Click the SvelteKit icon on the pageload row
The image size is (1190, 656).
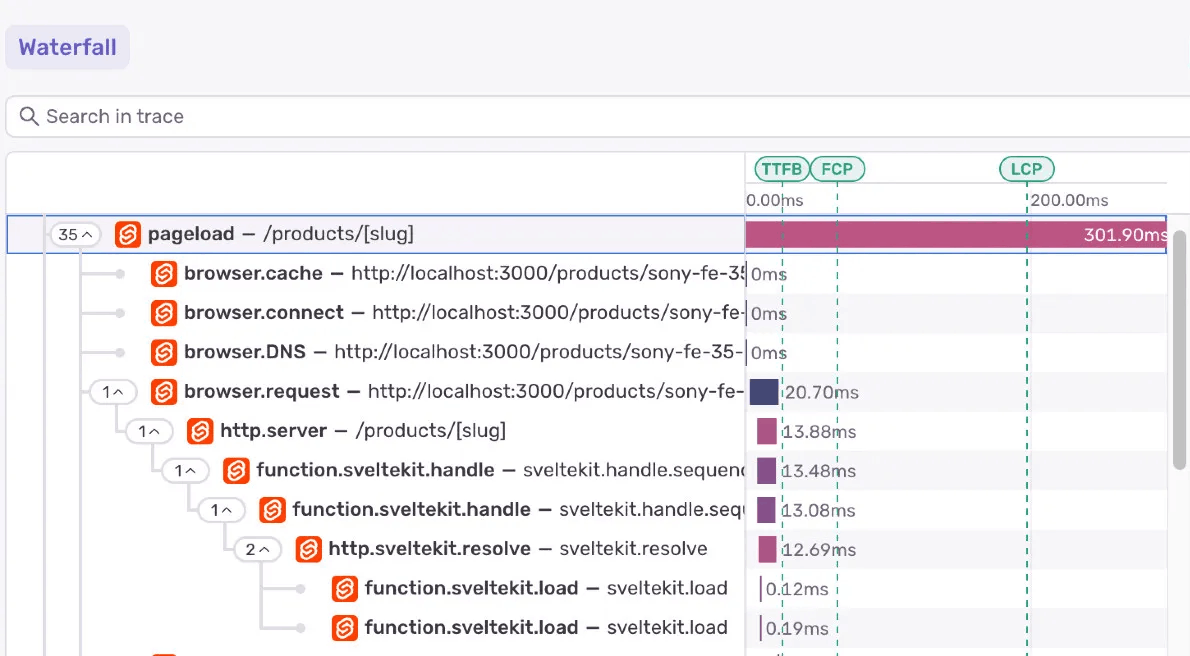pyautogui.click(x=128, y=234)
